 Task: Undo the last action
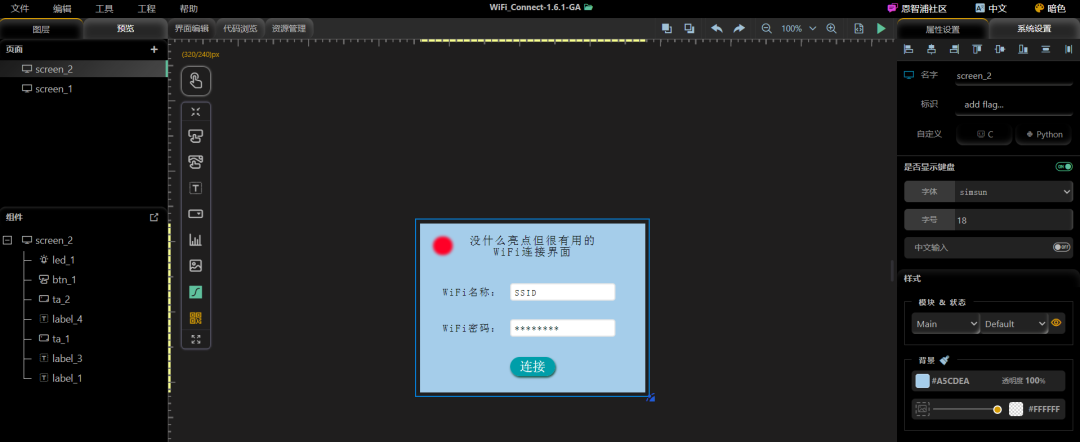click(717, 28)
